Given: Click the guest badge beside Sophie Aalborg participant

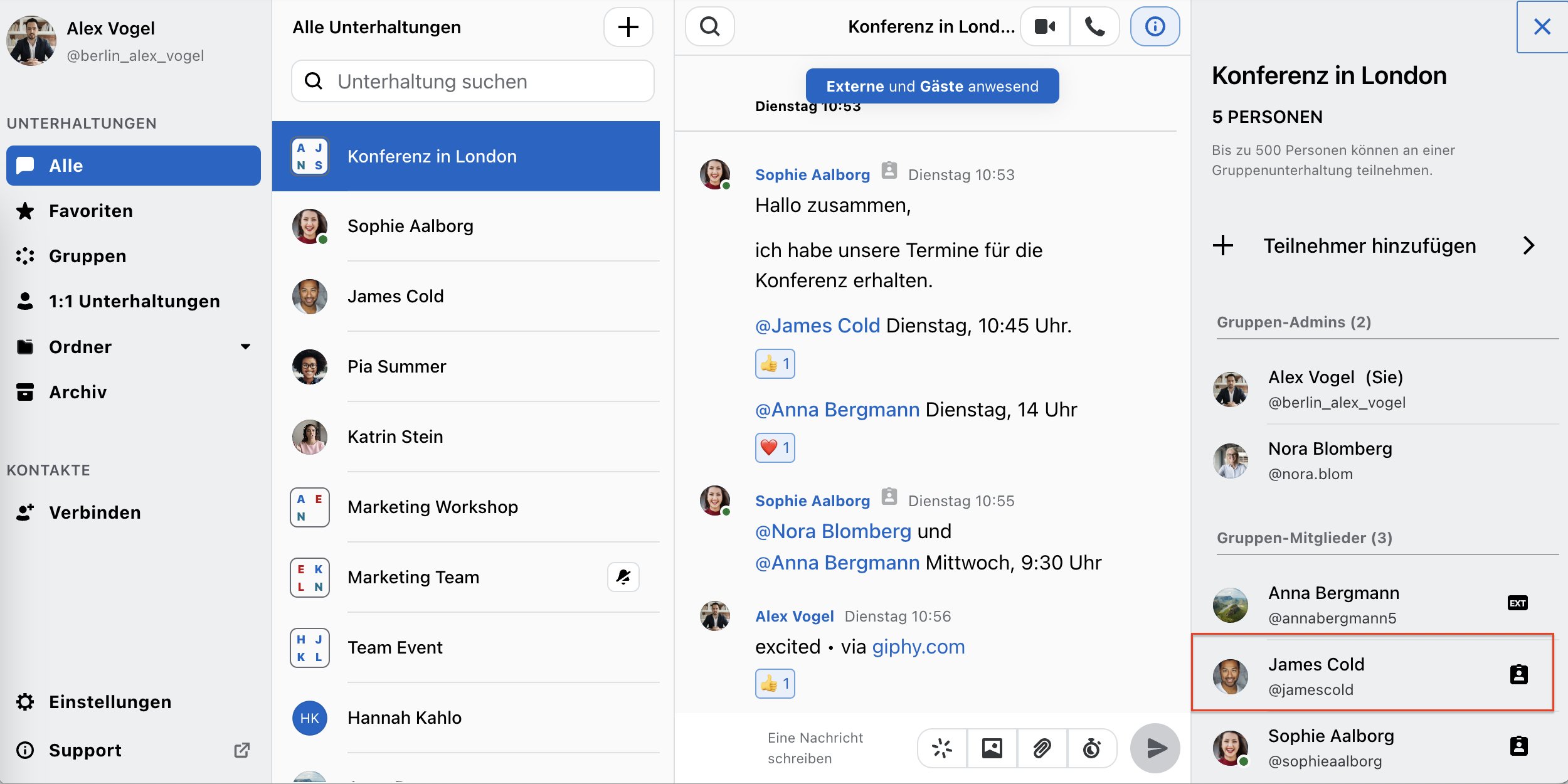Looking at the screenshot, I should (x=1518, y=746).
